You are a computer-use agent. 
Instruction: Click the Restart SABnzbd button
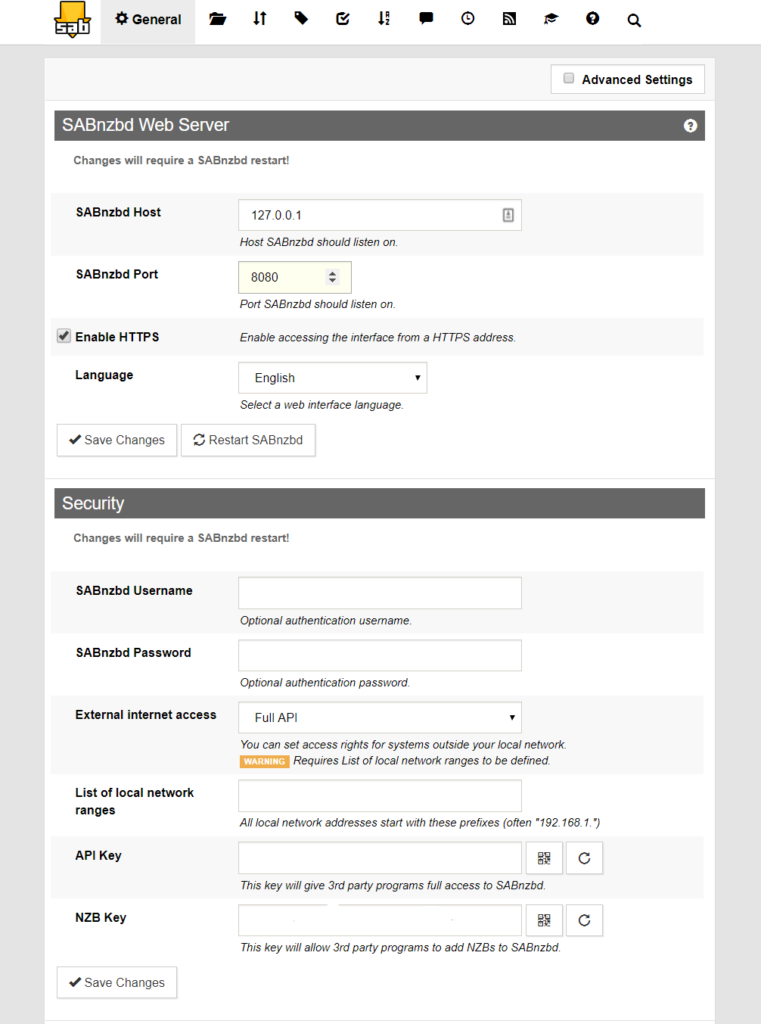click(248, 440)
